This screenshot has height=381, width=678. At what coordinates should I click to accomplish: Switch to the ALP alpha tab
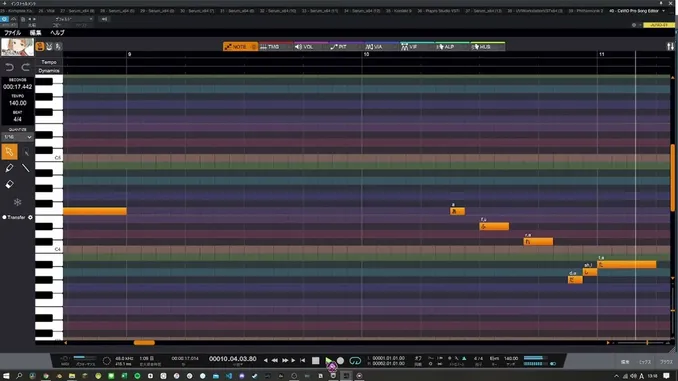click(451, 46)
